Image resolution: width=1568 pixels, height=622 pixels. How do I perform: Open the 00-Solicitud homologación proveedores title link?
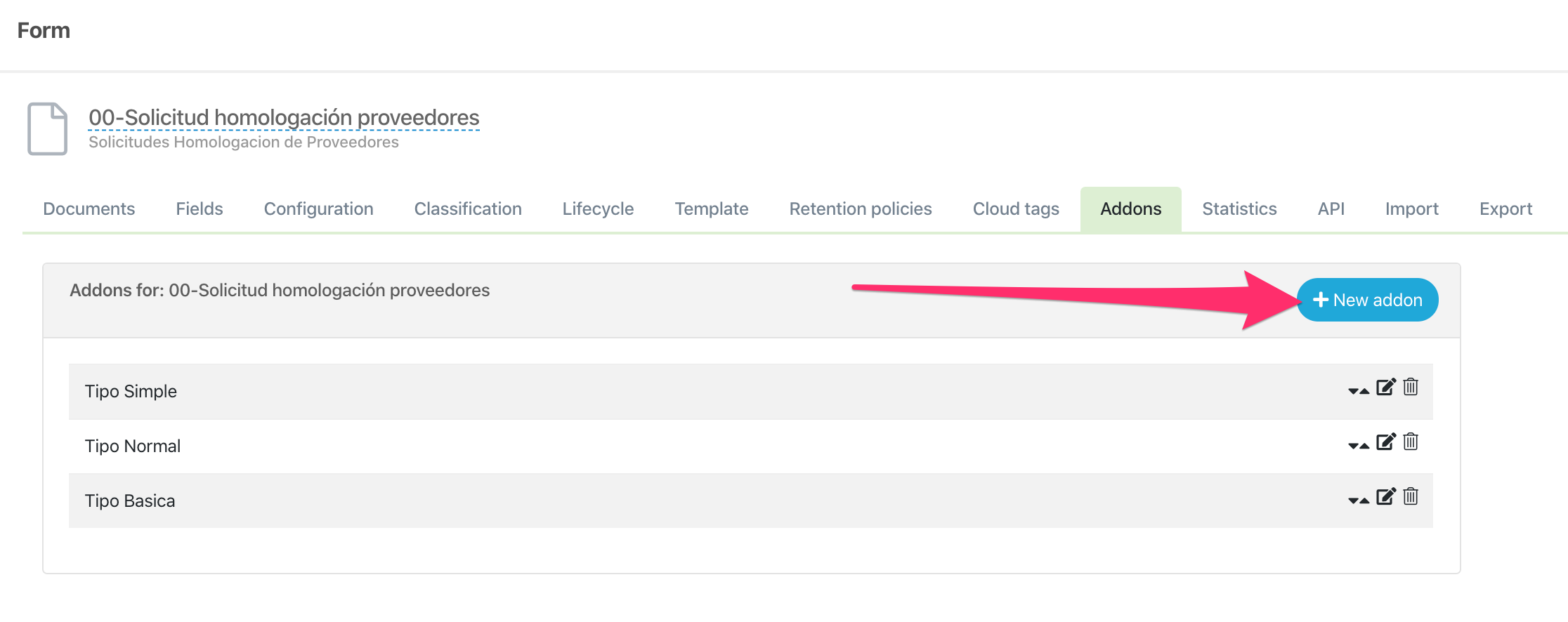[284, 117]
